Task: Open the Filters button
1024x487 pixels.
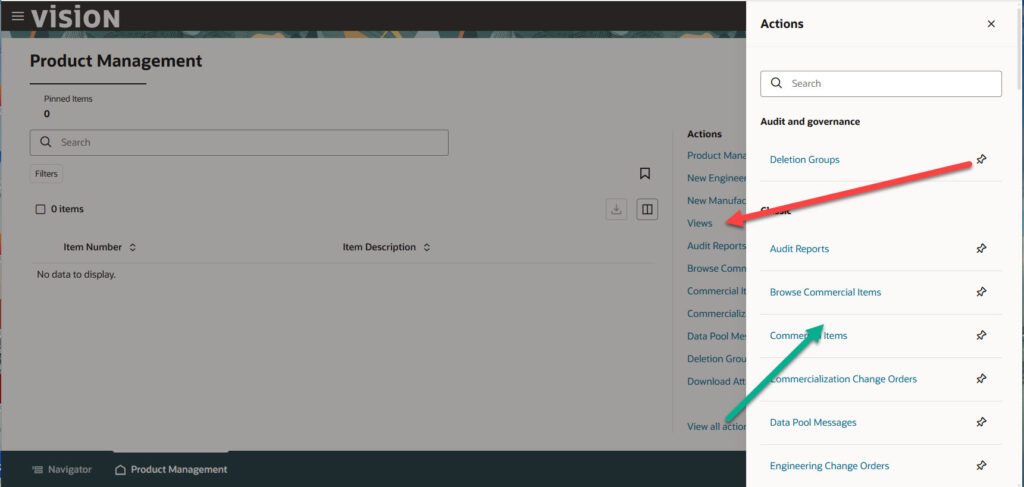Action: coord(46,174)
